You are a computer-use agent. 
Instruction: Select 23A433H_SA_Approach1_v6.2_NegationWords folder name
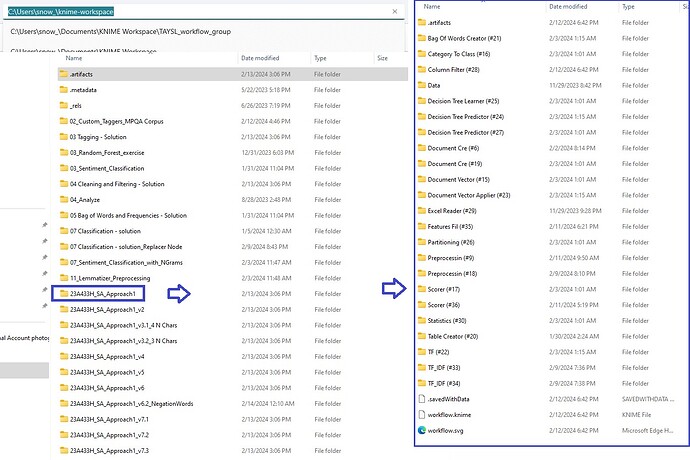[x=132, y=404]
